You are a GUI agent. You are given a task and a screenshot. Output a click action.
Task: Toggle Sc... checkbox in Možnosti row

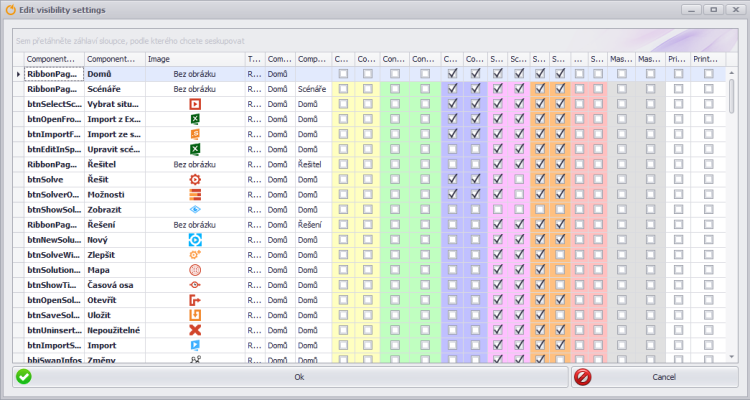tap(519, 195)
